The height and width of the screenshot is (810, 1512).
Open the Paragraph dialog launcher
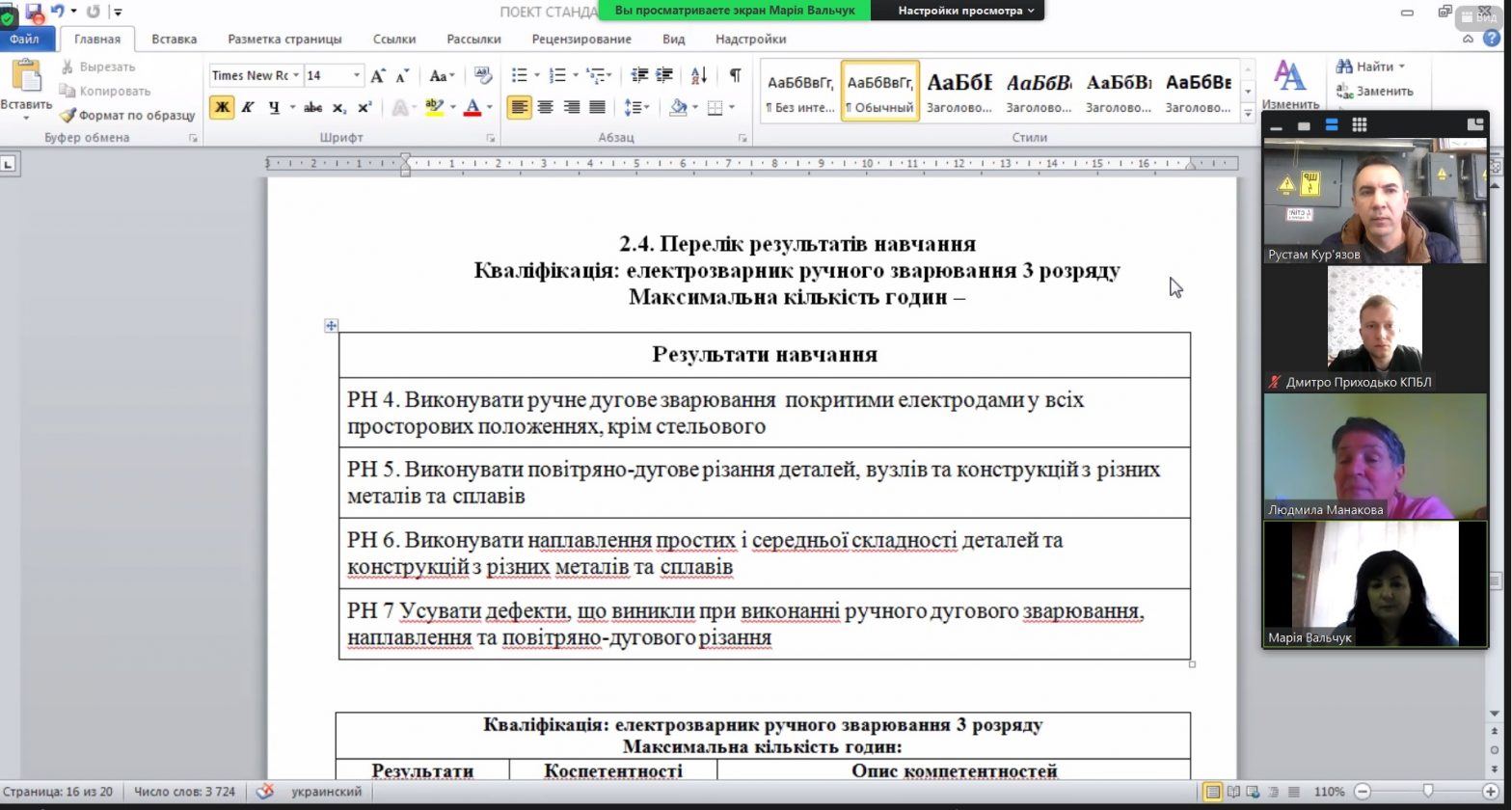[x=742, y=139]
